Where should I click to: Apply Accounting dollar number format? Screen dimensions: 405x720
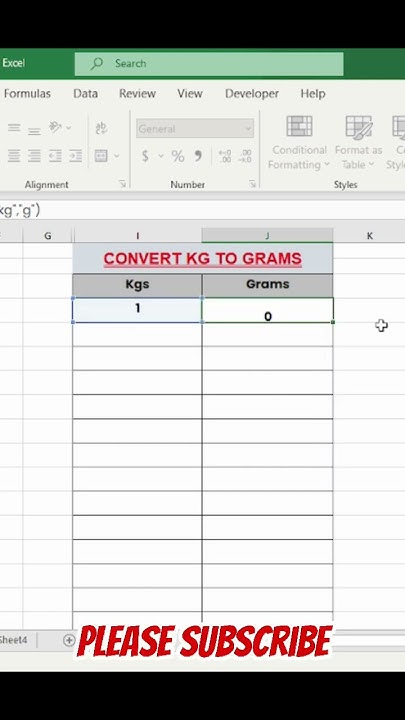145,156
